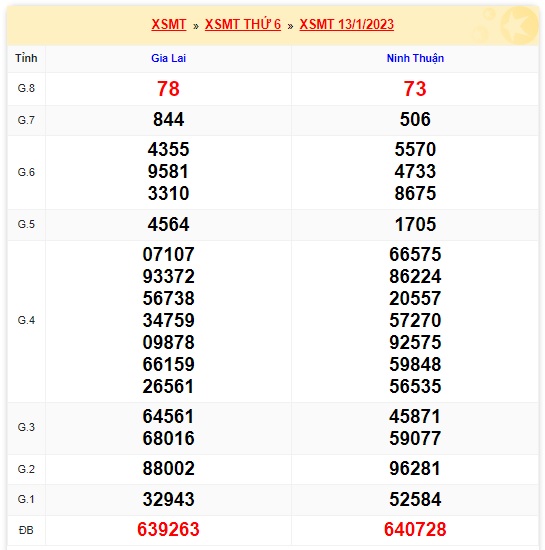Select the G.6 row label
Image resolution: width=545 pixels, height=550 pixels.
pos(26,172)
